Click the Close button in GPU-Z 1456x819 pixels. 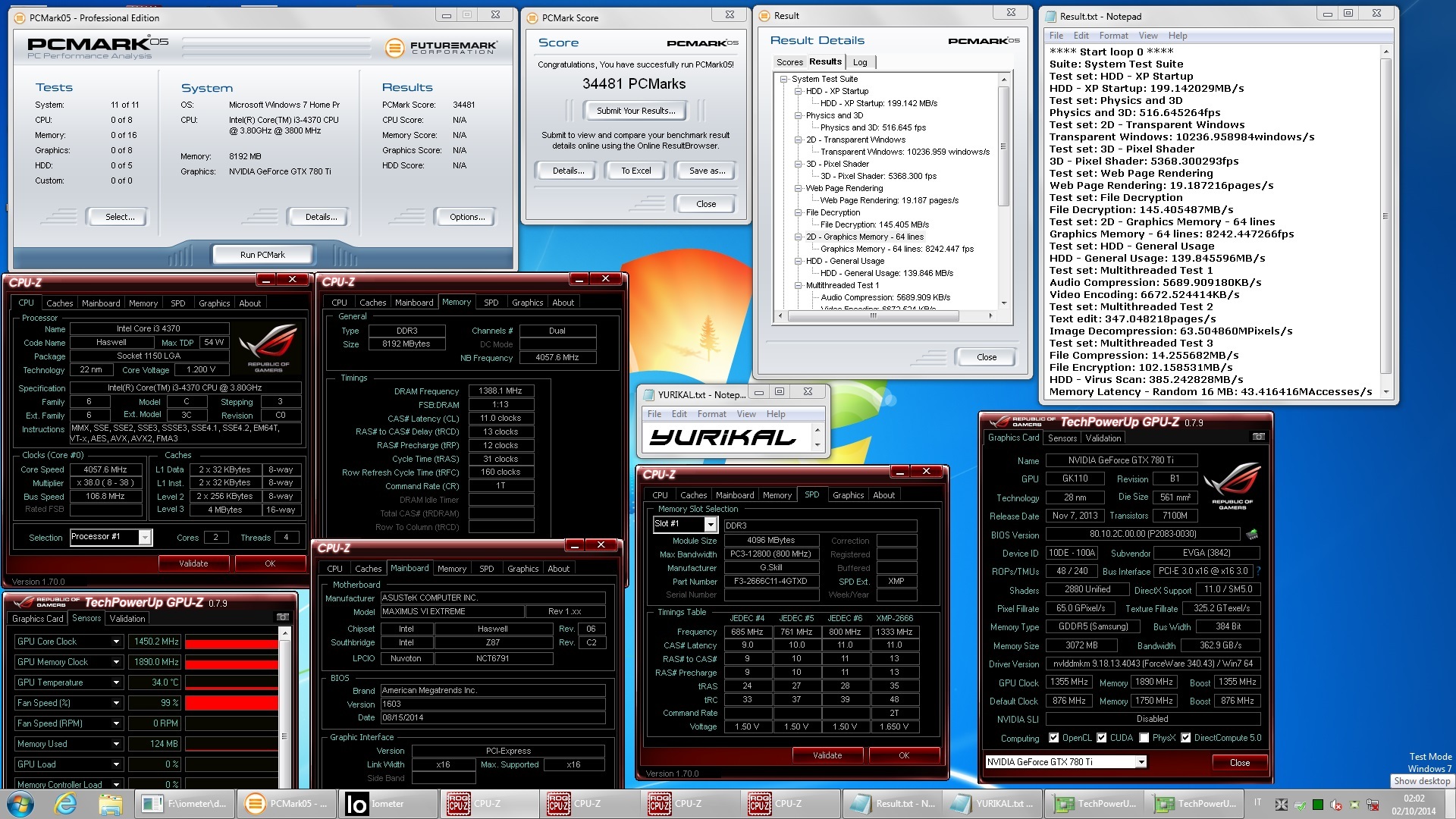[1239, 763]
